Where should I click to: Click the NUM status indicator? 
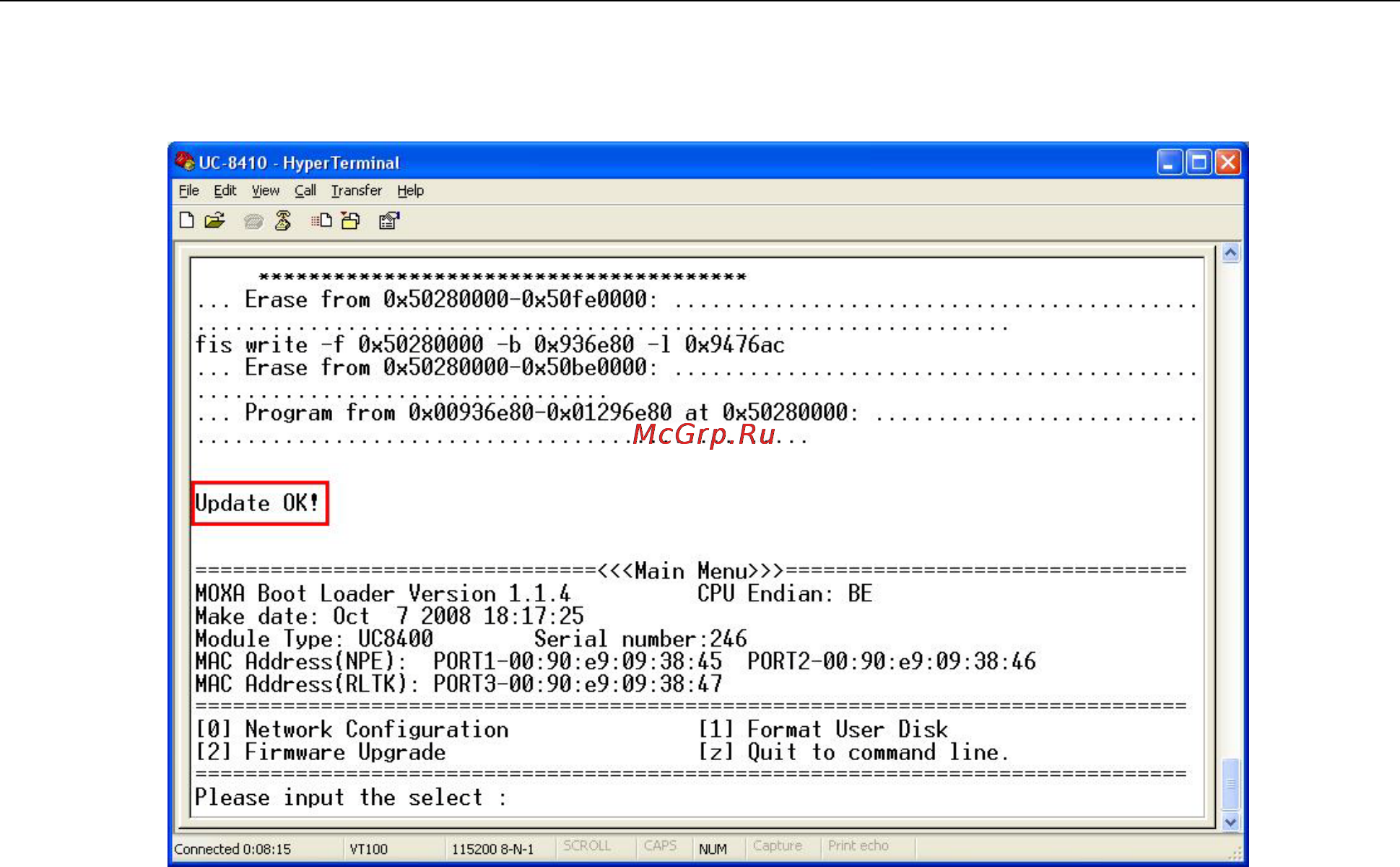click(x=713, y=849)
